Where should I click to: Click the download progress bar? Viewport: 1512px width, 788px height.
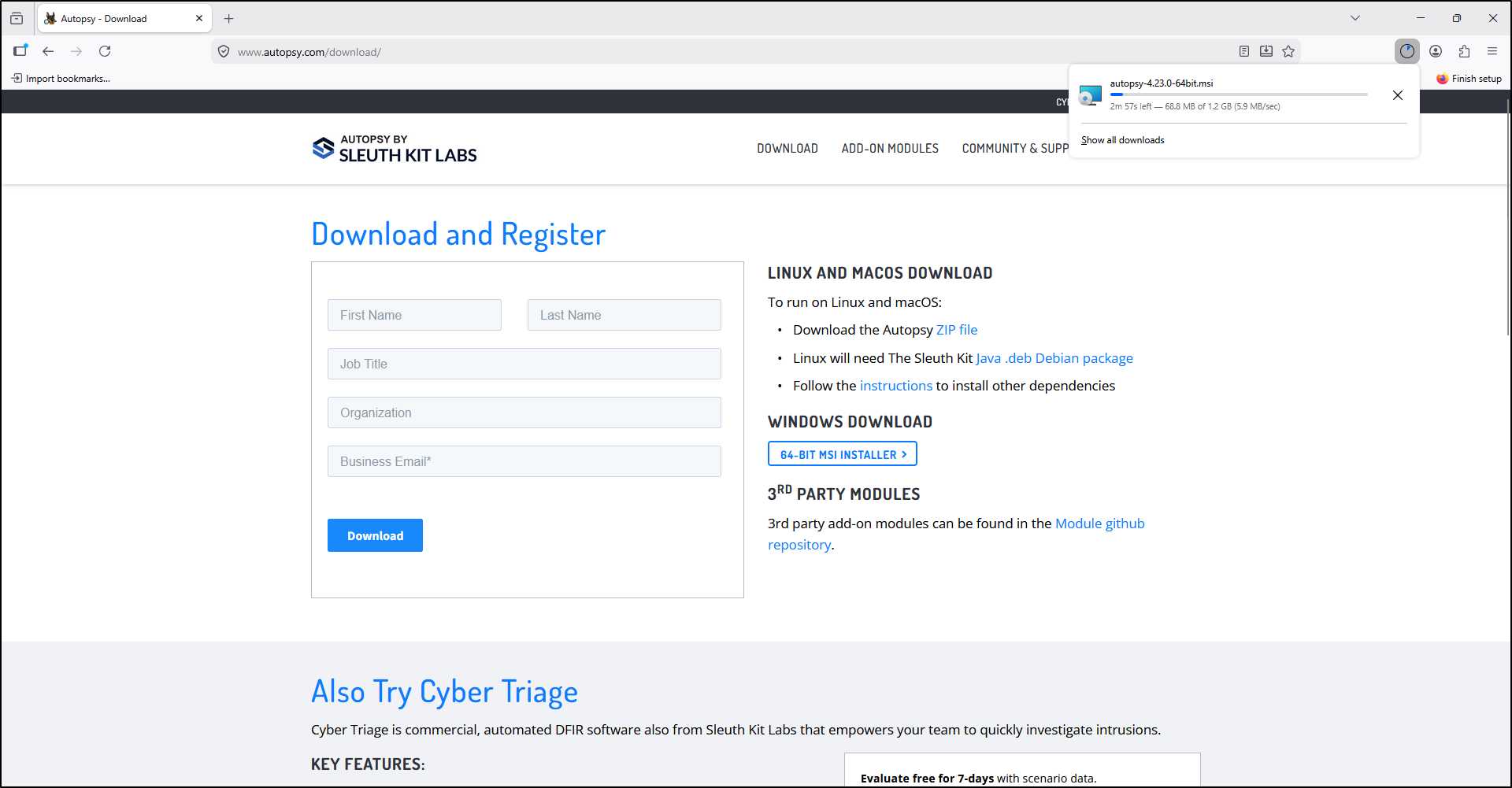[x=1239, y=94]
